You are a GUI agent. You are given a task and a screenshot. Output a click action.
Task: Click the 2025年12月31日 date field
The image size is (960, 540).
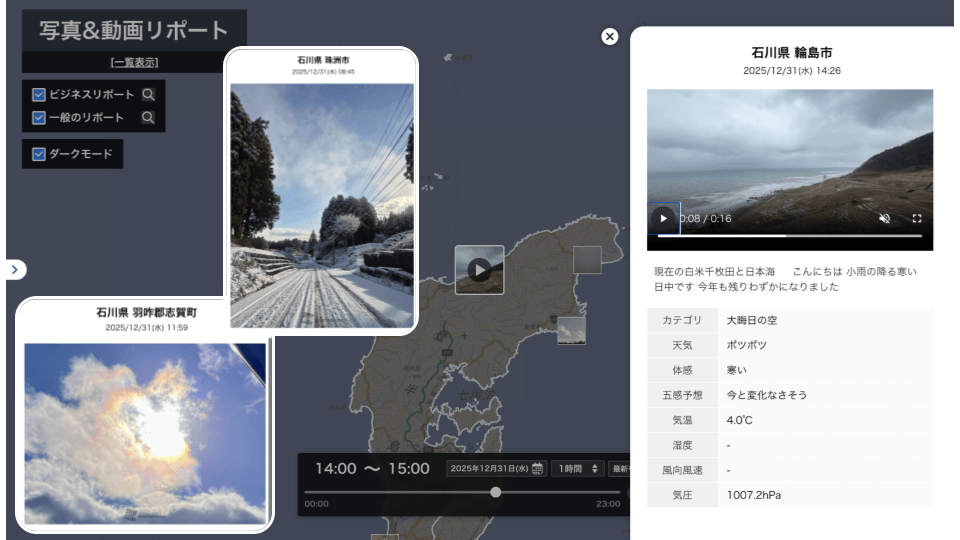pos(489,469)
